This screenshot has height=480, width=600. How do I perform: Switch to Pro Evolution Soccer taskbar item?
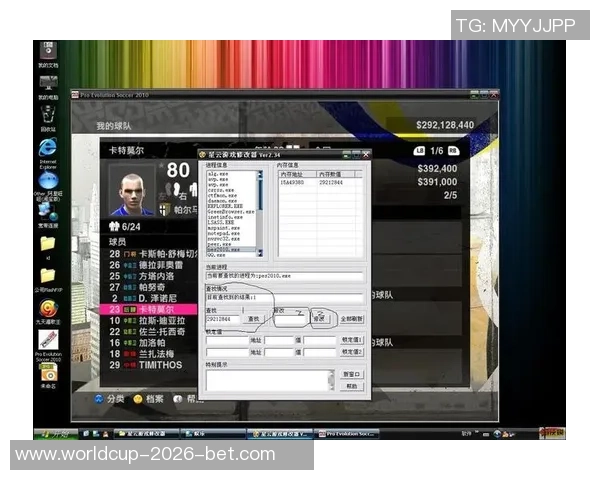coord(350,434)
